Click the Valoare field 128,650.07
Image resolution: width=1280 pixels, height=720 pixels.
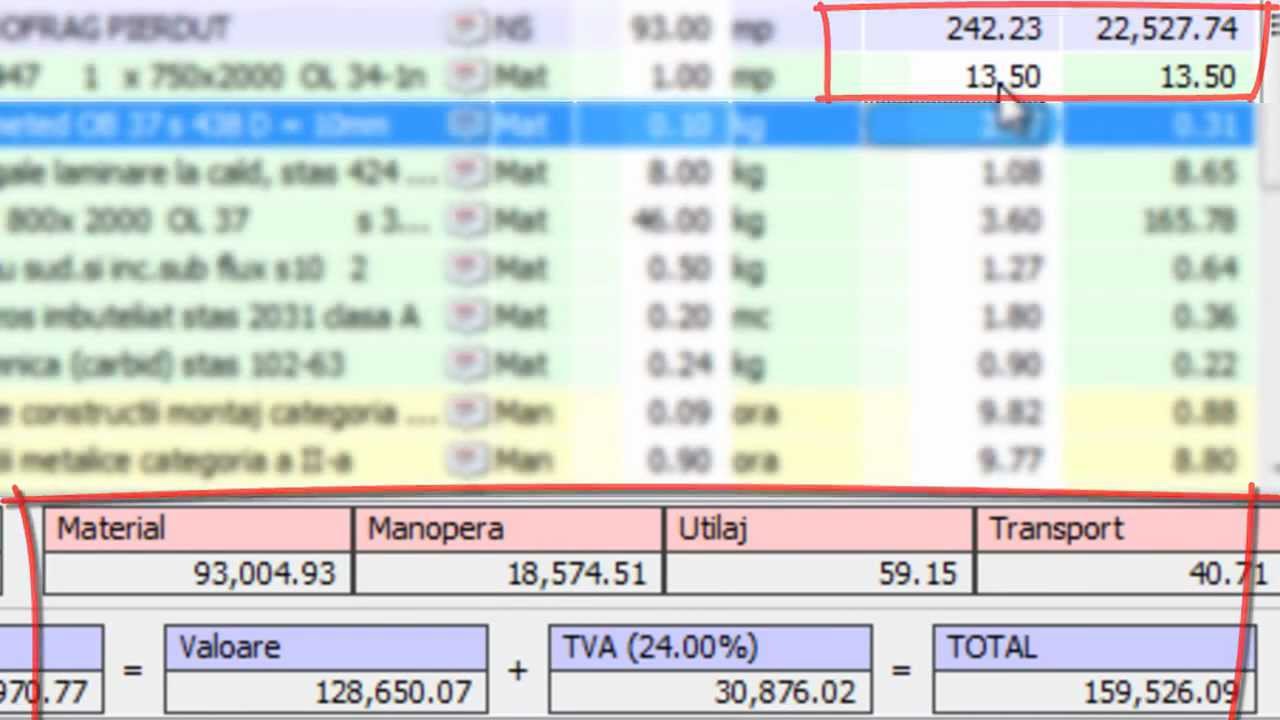point(326,692)
